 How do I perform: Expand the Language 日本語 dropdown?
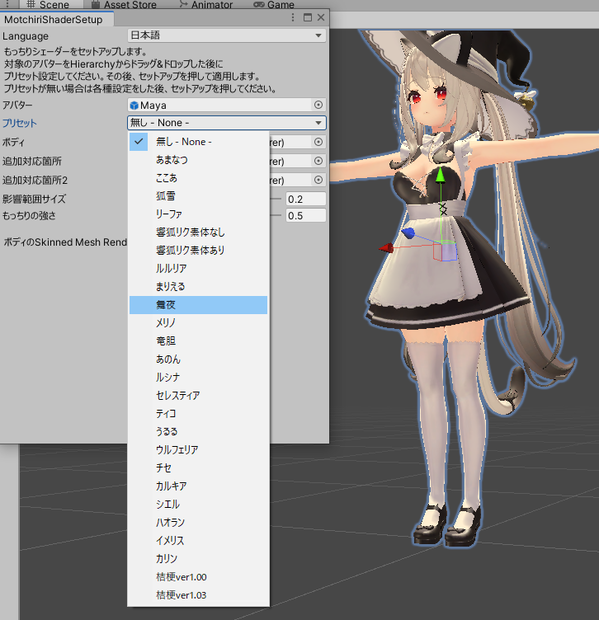click(227, 36)
